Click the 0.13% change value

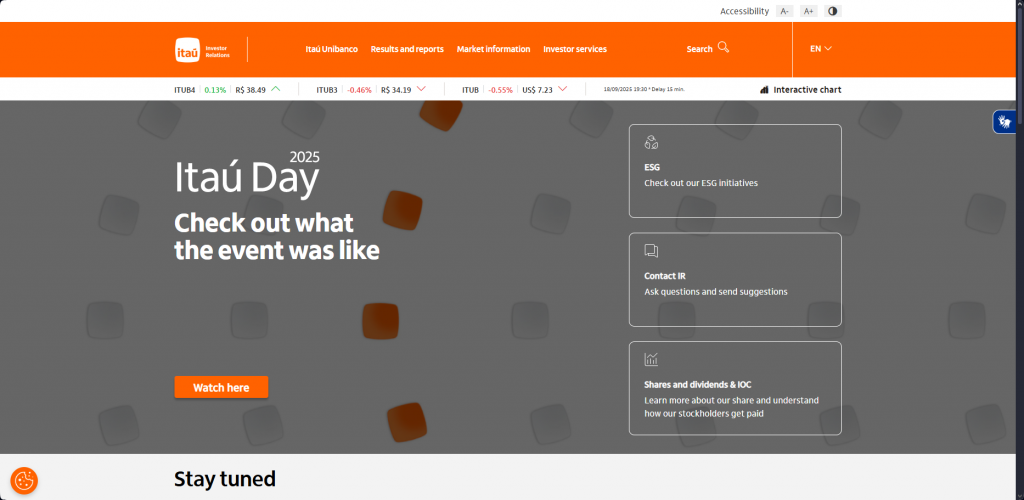tap(215, 90)
